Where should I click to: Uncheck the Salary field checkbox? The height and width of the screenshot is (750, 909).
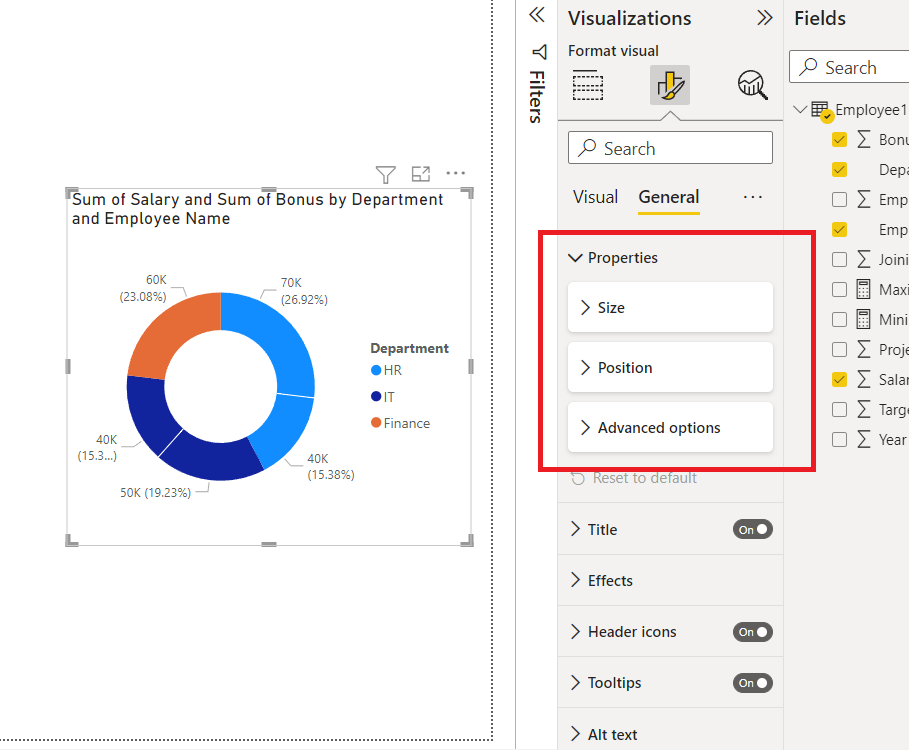(x=839, y=379)
